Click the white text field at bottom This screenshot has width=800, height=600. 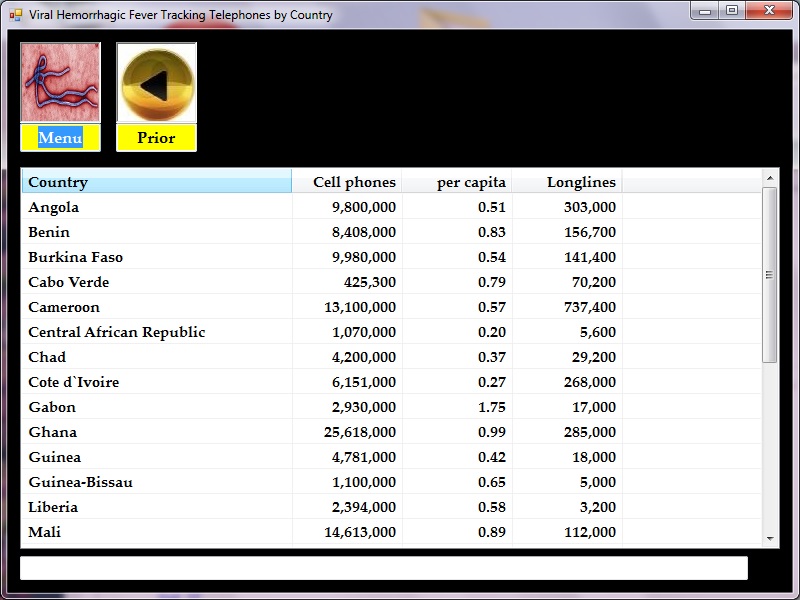click(383, 568)
